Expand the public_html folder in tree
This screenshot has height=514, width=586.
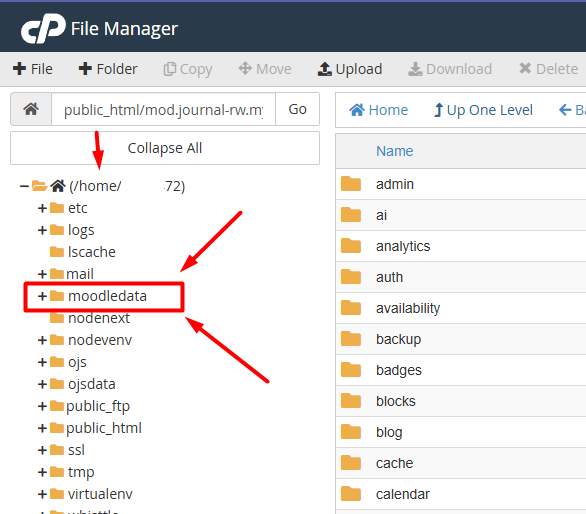42,428
